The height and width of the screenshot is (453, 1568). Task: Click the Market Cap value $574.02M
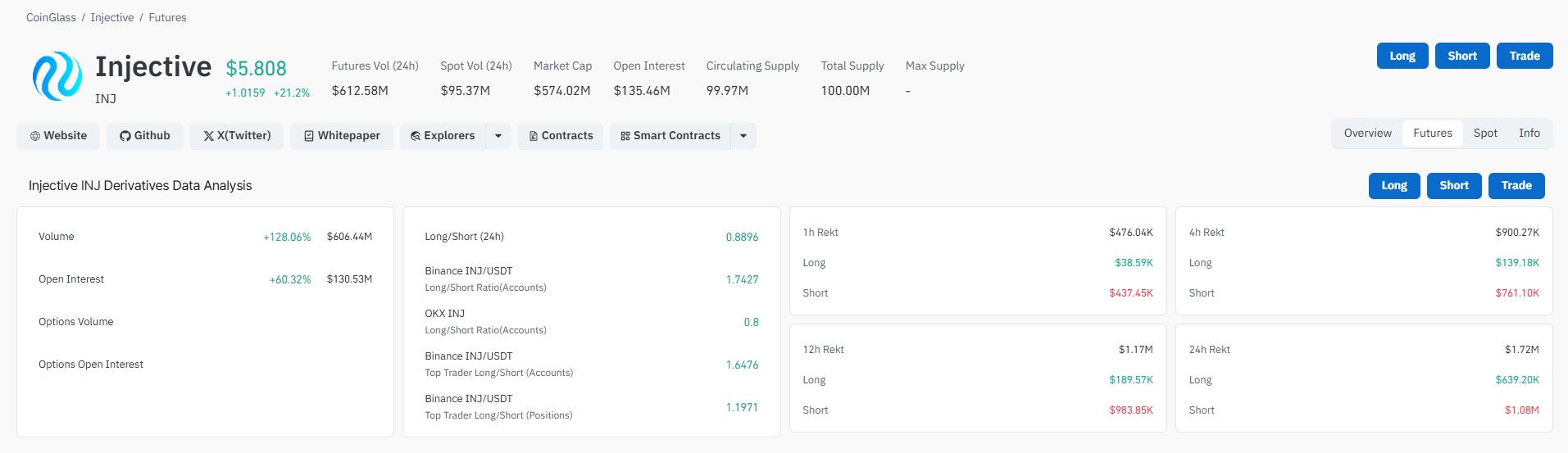[562, 91]
